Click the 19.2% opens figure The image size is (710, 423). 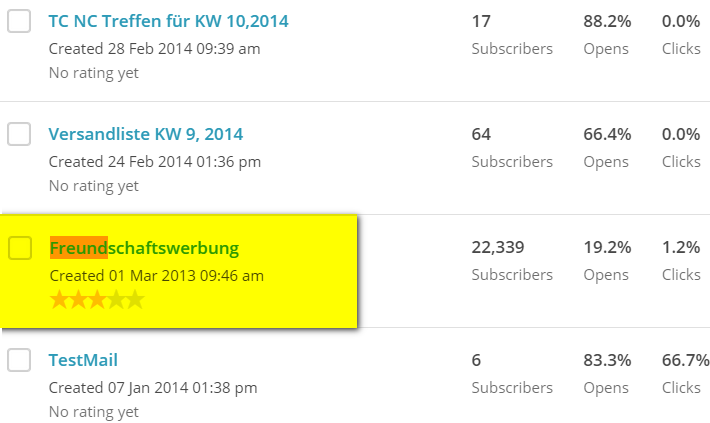click(x=605, y=247)
